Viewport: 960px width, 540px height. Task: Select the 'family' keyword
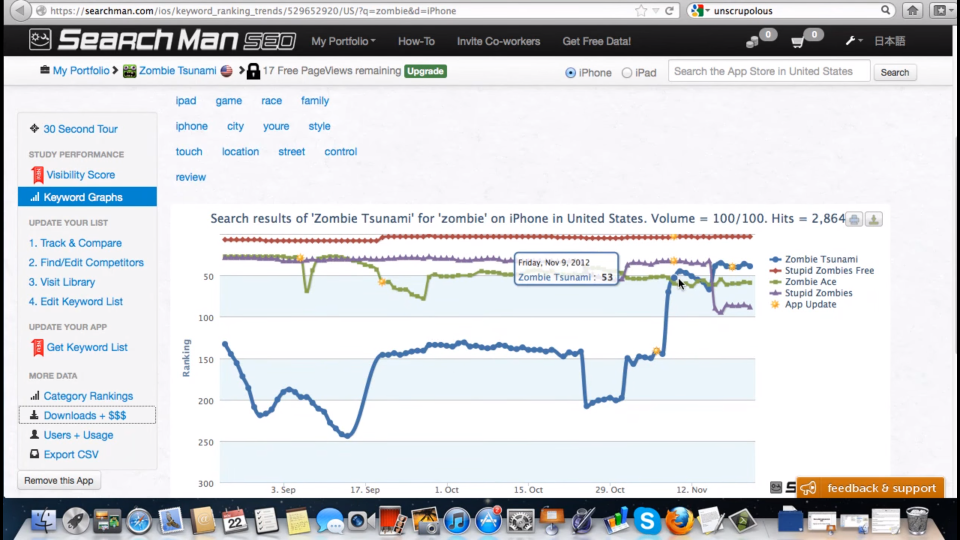point(315,100)
